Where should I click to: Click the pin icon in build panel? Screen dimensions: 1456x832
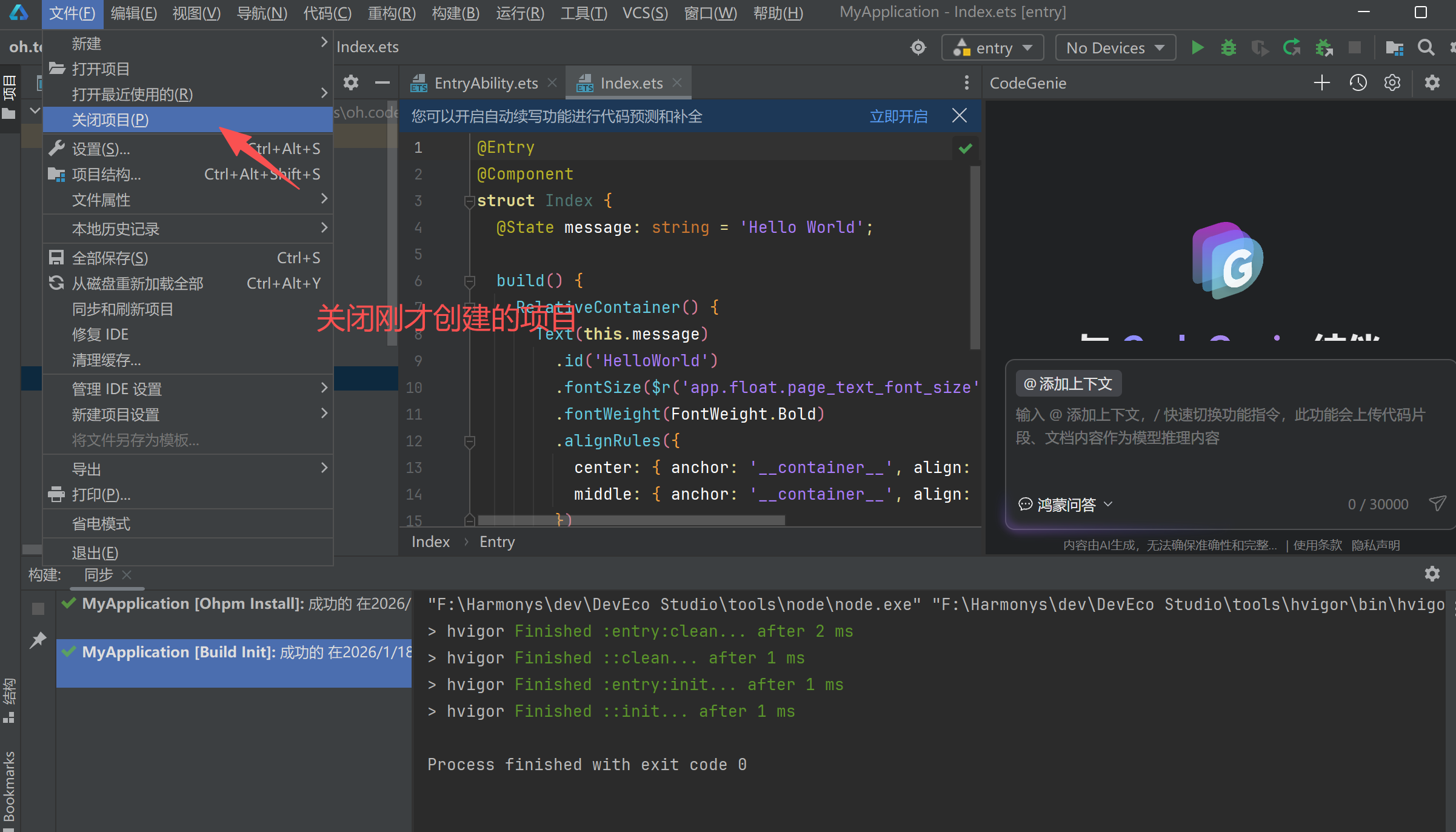pyautogui.click(x=38, y=640)
